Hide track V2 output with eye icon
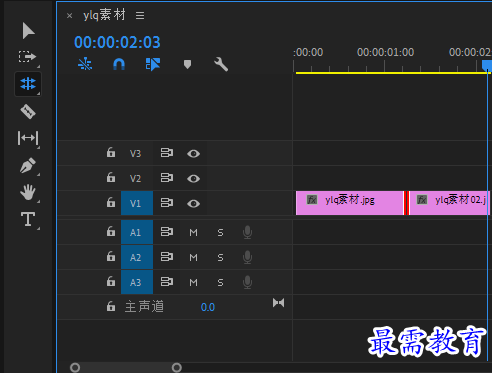Viewport: 492px width, 373px height. (x=193, y=179)
